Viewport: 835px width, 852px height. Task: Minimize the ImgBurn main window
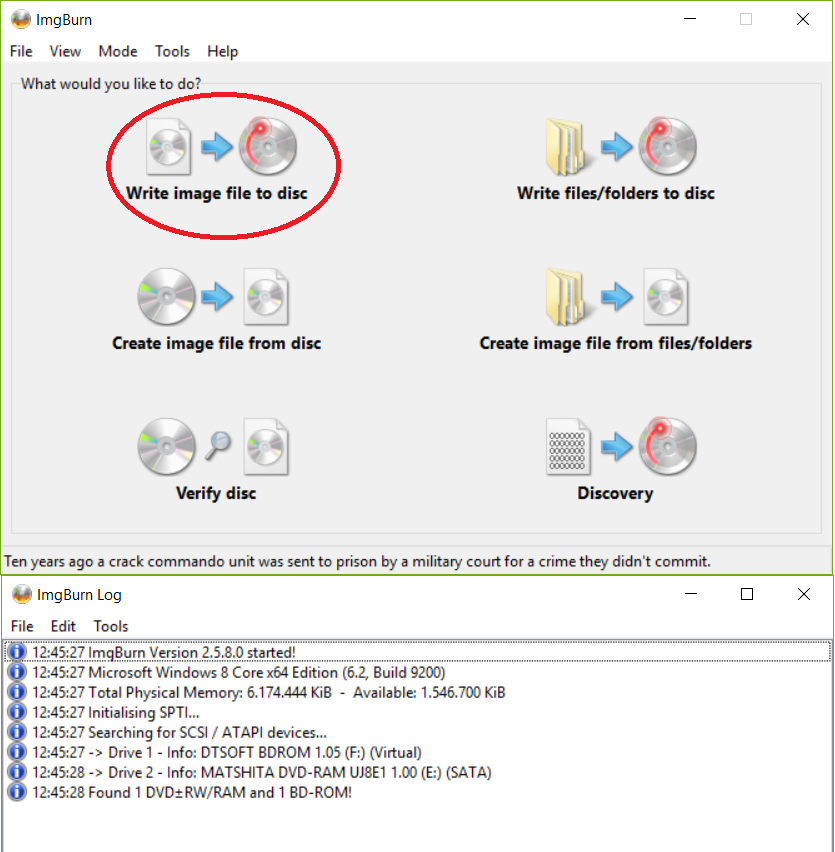tap(690, 19)
